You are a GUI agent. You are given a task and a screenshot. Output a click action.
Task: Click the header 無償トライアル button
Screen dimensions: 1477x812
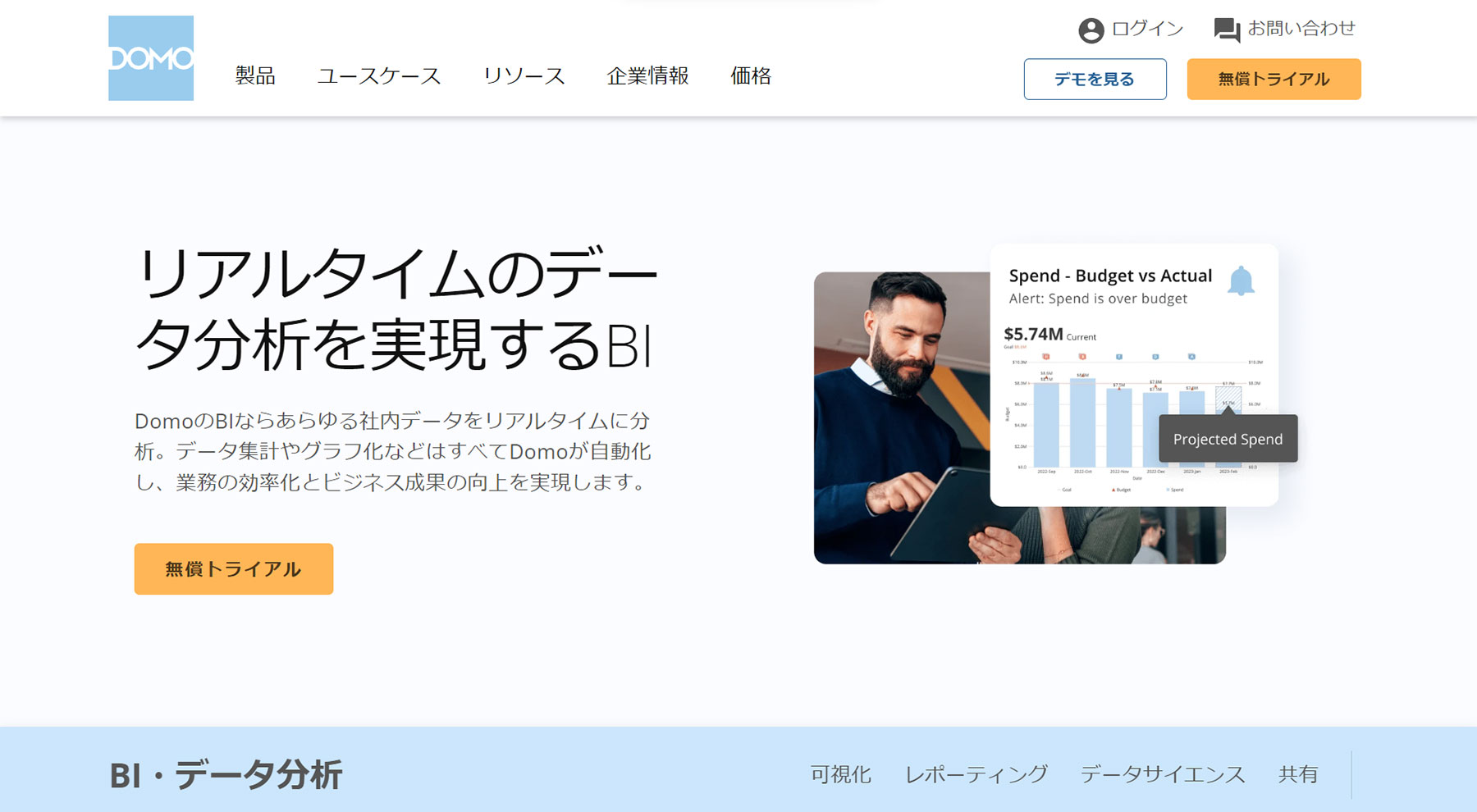click(1274, 79)
